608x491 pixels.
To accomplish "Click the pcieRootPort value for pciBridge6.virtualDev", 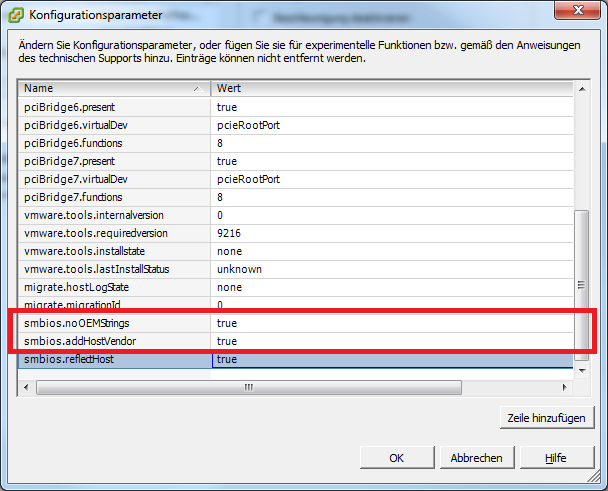I will (x=392, y=125).
